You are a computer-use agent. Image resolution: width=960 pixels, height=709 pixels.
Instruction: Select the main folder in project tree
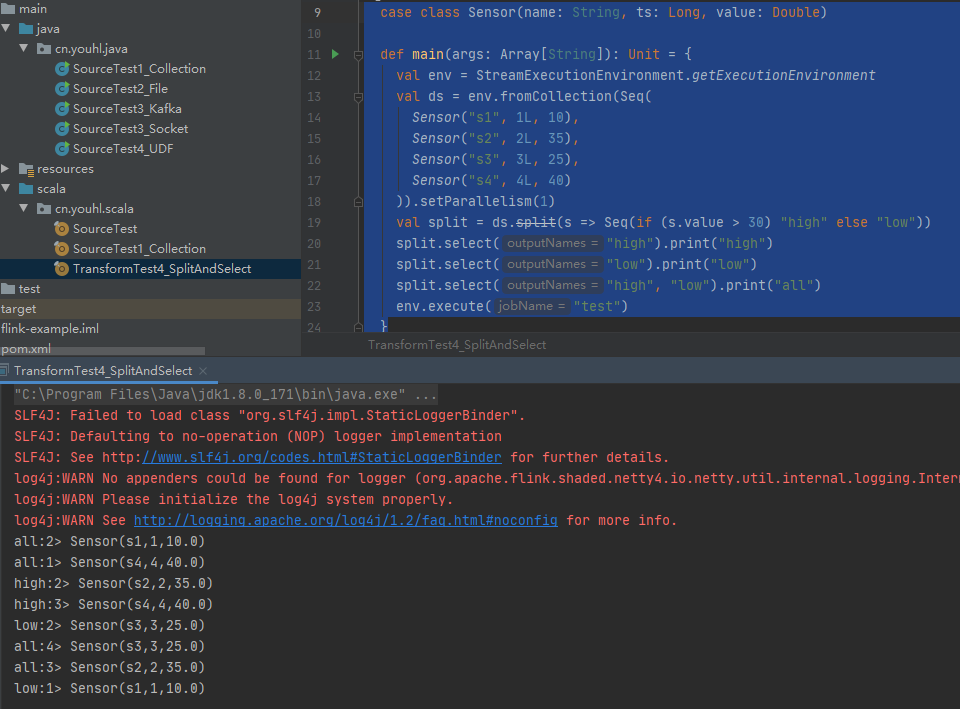(32, 9)
